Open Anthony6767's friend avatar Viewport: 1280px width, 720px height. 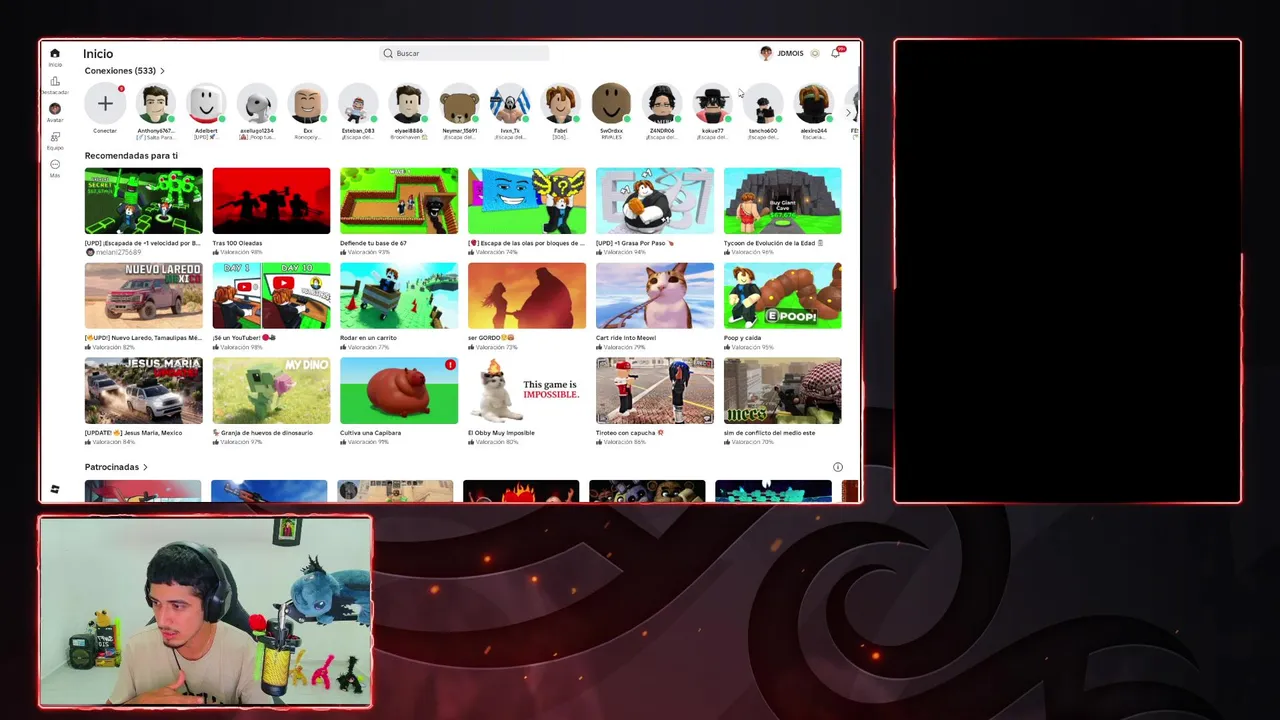[155, 104]
